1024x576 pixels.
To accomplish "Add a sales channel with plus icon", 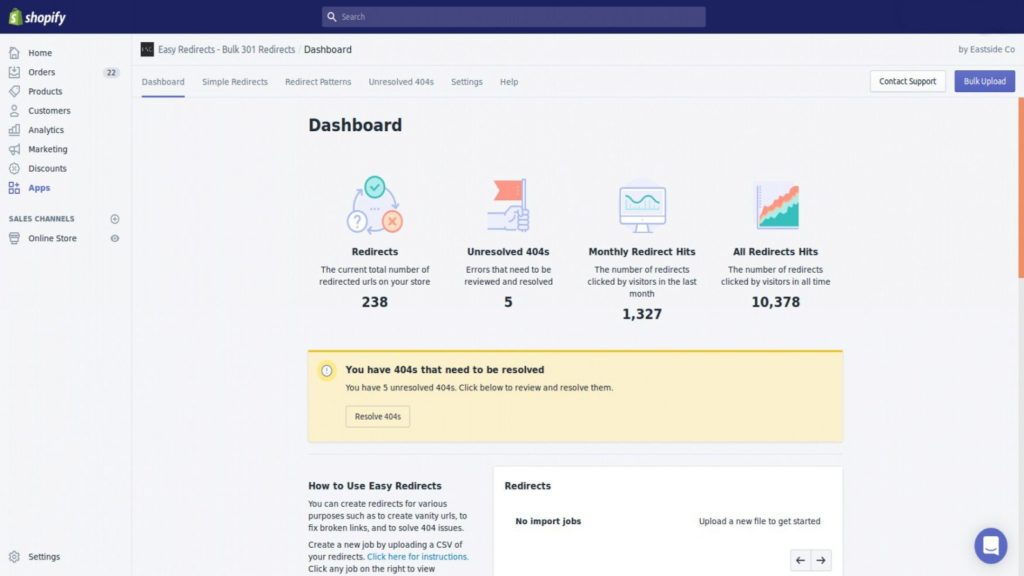I will click(115, 219).
